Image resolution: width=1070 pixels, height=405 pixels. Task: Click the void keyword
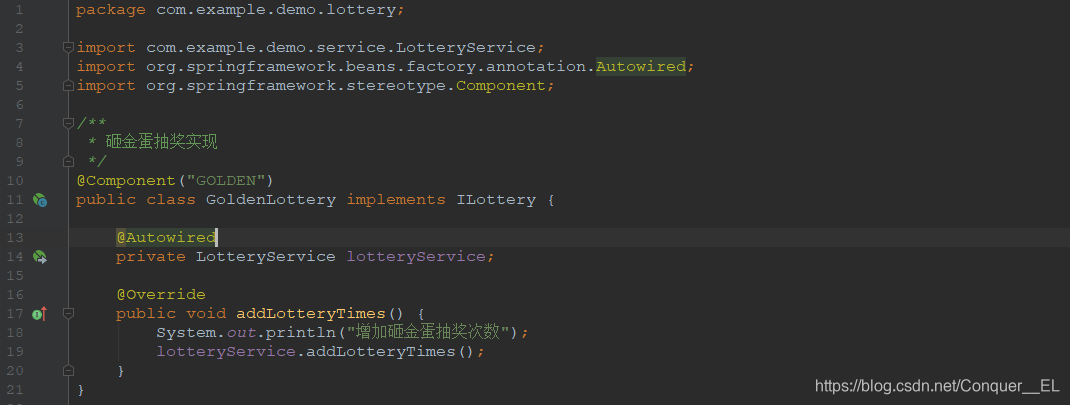206,314
